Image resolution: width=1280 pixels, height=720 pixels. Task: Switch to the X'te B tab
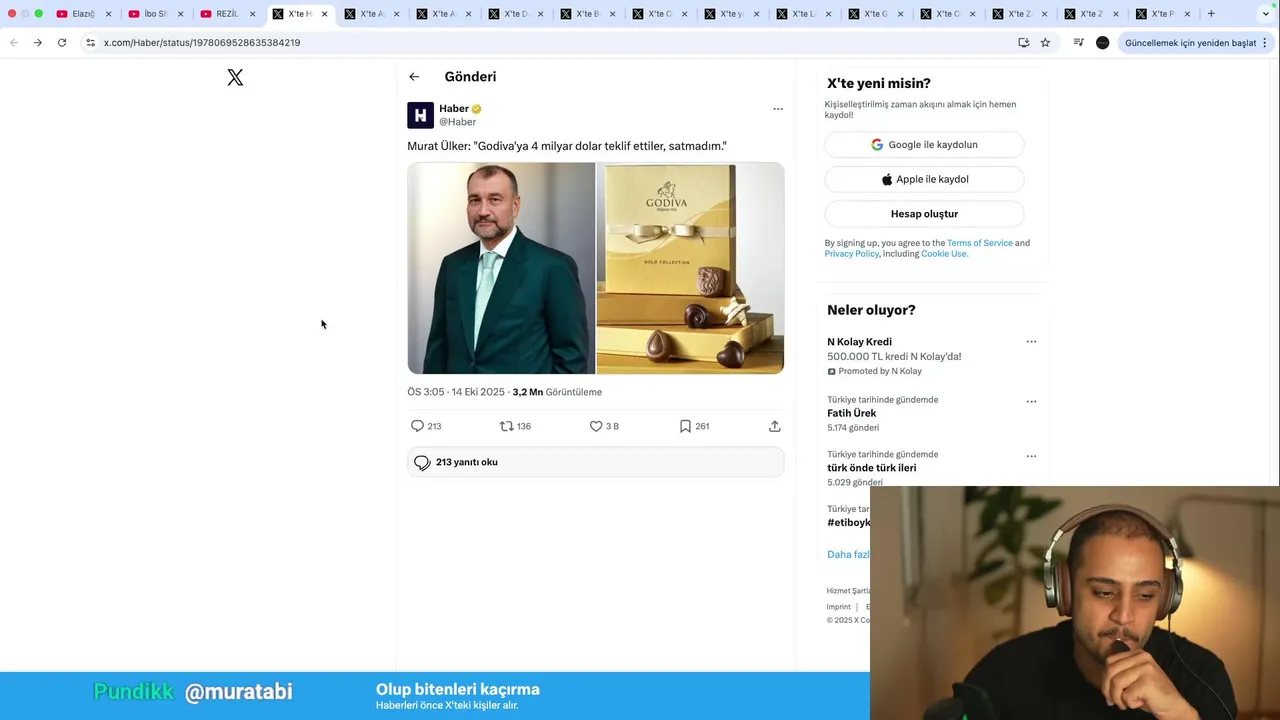coord(587,14)
